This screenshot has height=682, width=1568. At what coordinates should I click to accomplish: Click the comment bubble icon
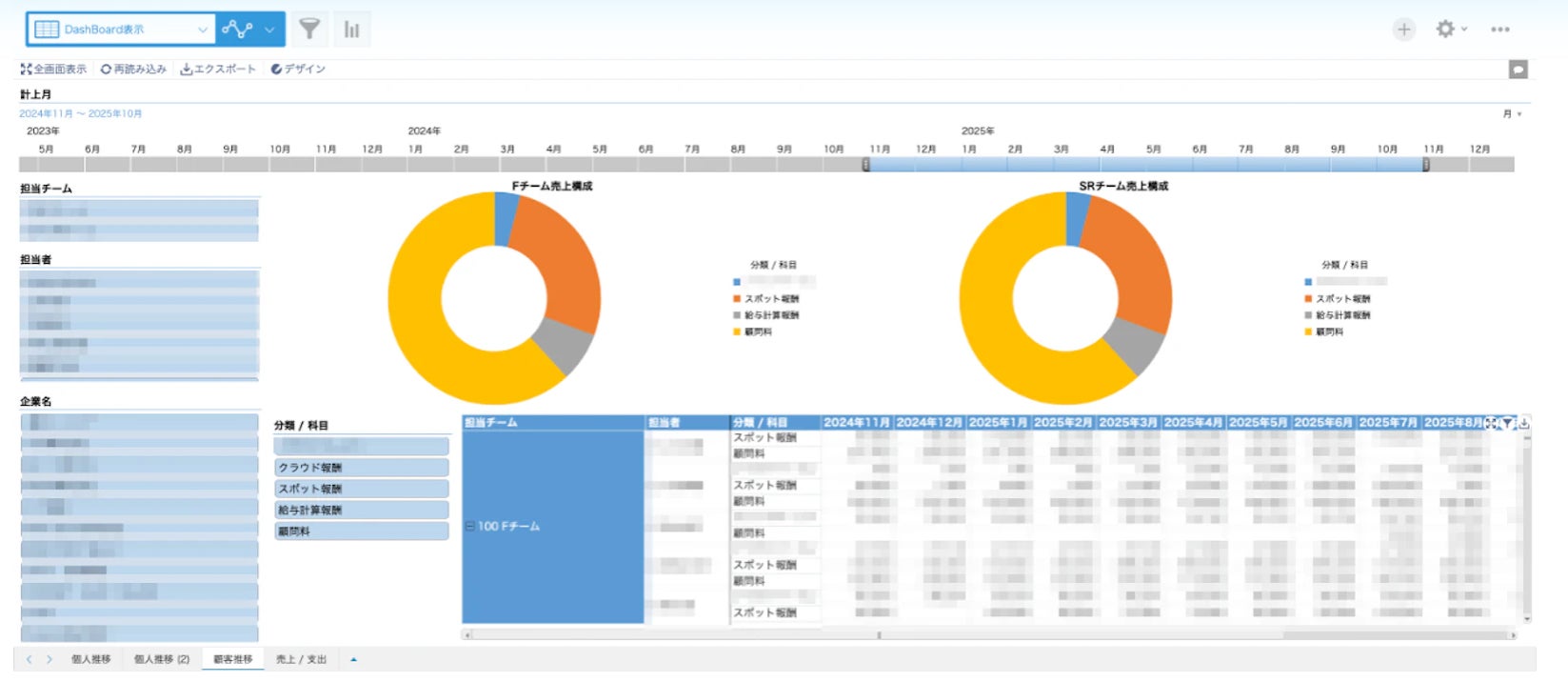tap(1518, 70)
